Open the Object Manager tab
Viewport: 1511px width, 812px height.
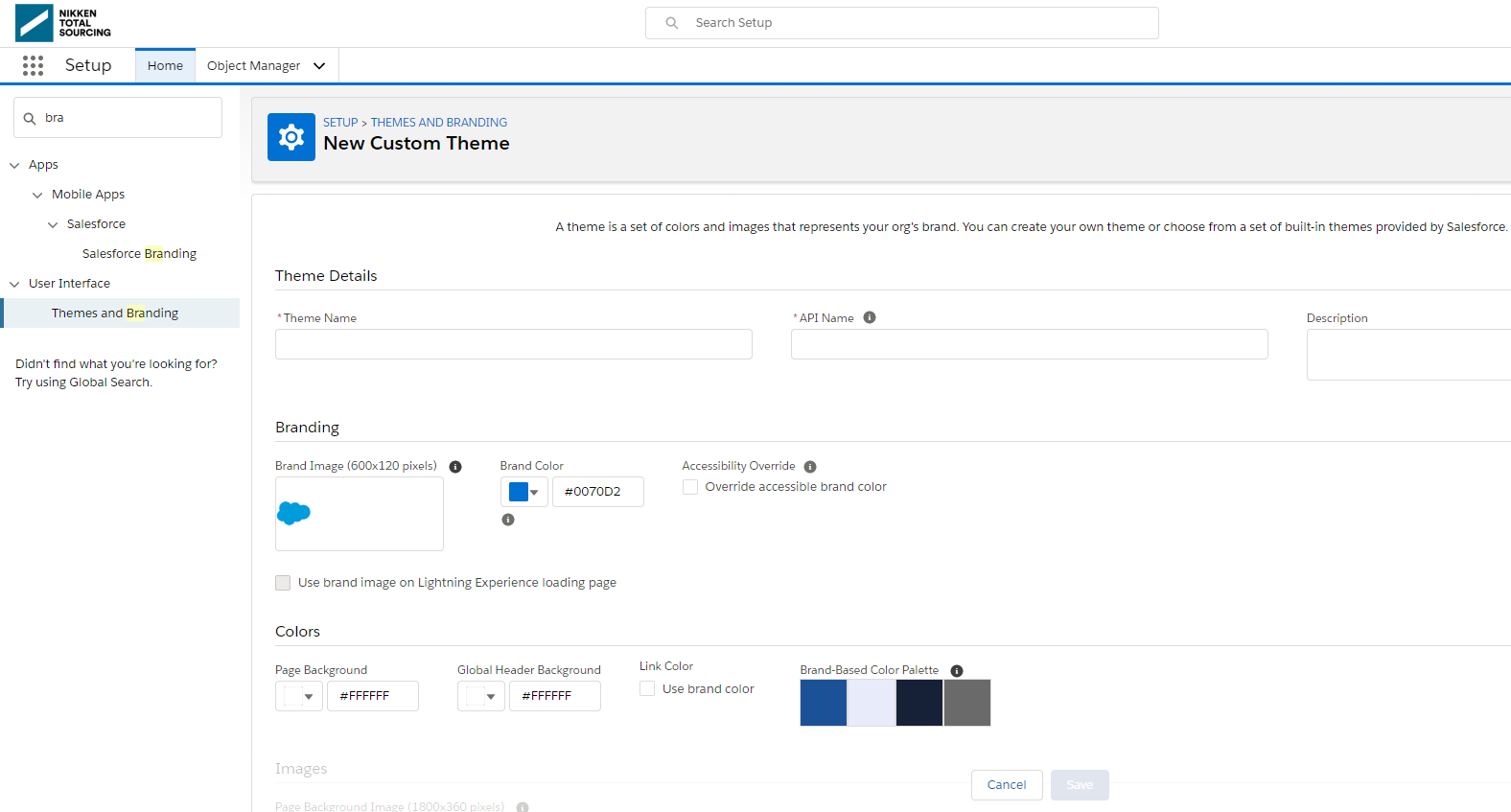[x=254, y=65]
